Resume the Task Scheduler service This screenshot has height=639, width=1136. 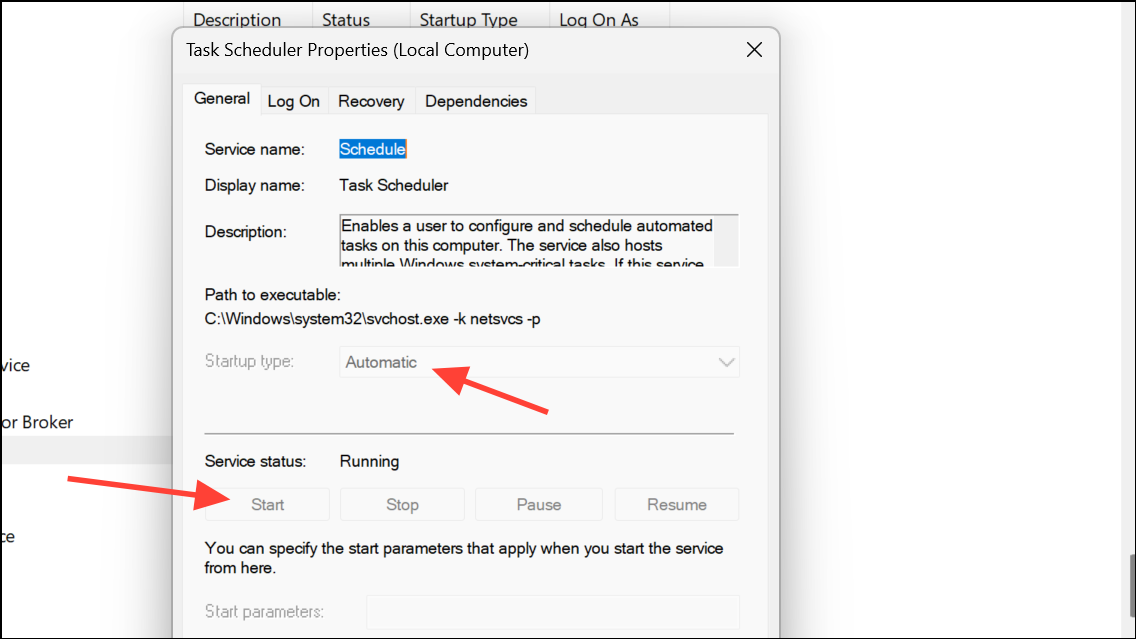pos(676,504)
